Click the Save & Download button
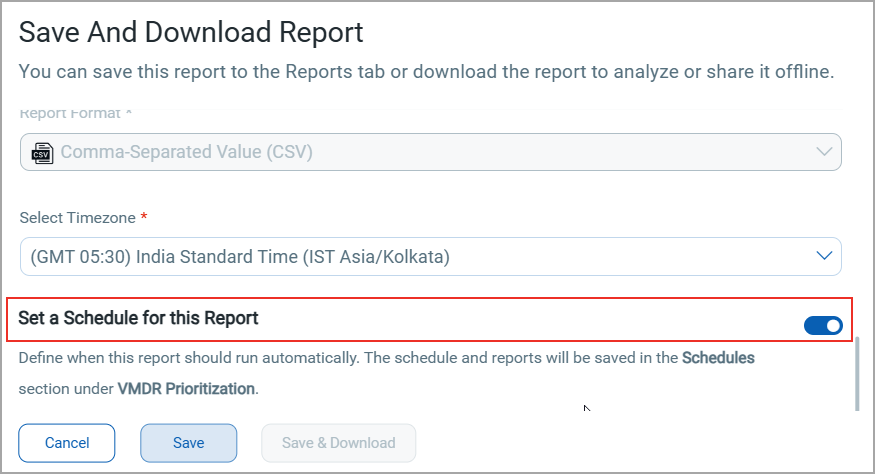 tap(338, 443)
